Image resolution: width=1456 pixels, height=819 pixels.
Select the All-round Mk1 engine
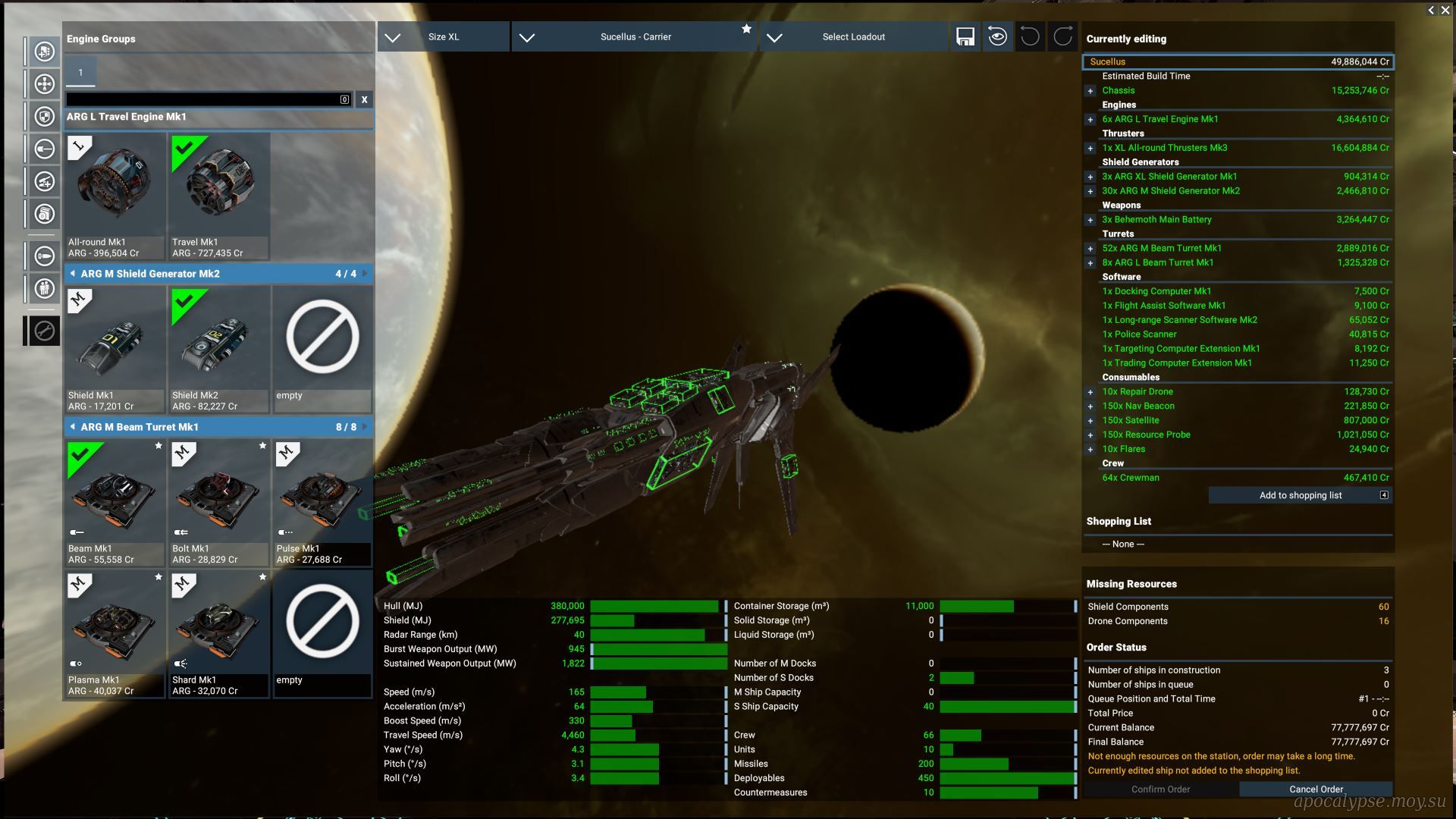pyautogui.click(x=115, y=196)
